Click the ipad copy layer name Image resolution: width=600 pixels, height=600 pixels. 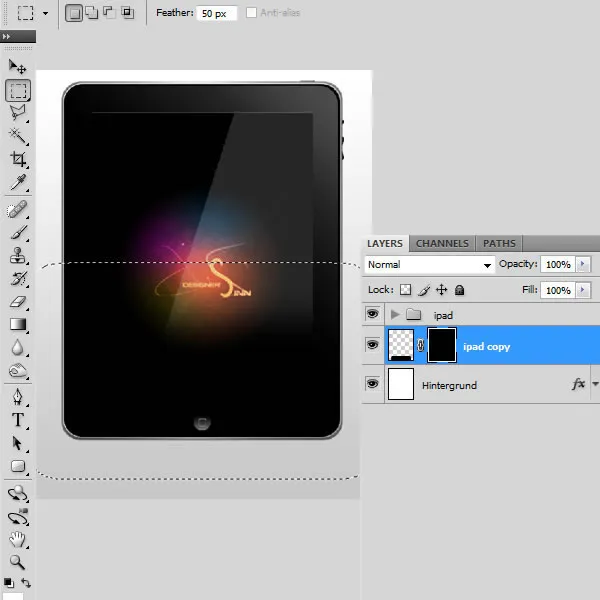tap(486, 347)
